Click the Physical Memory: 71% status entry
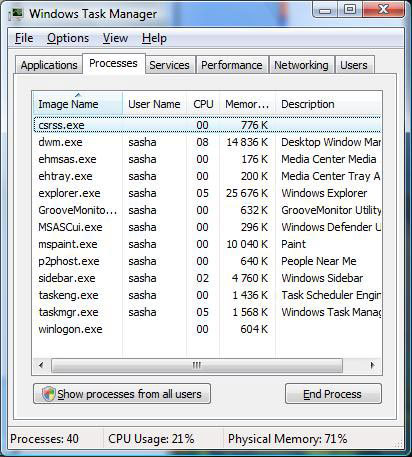Viewport: 412px width, 457px height. [287, 439]
